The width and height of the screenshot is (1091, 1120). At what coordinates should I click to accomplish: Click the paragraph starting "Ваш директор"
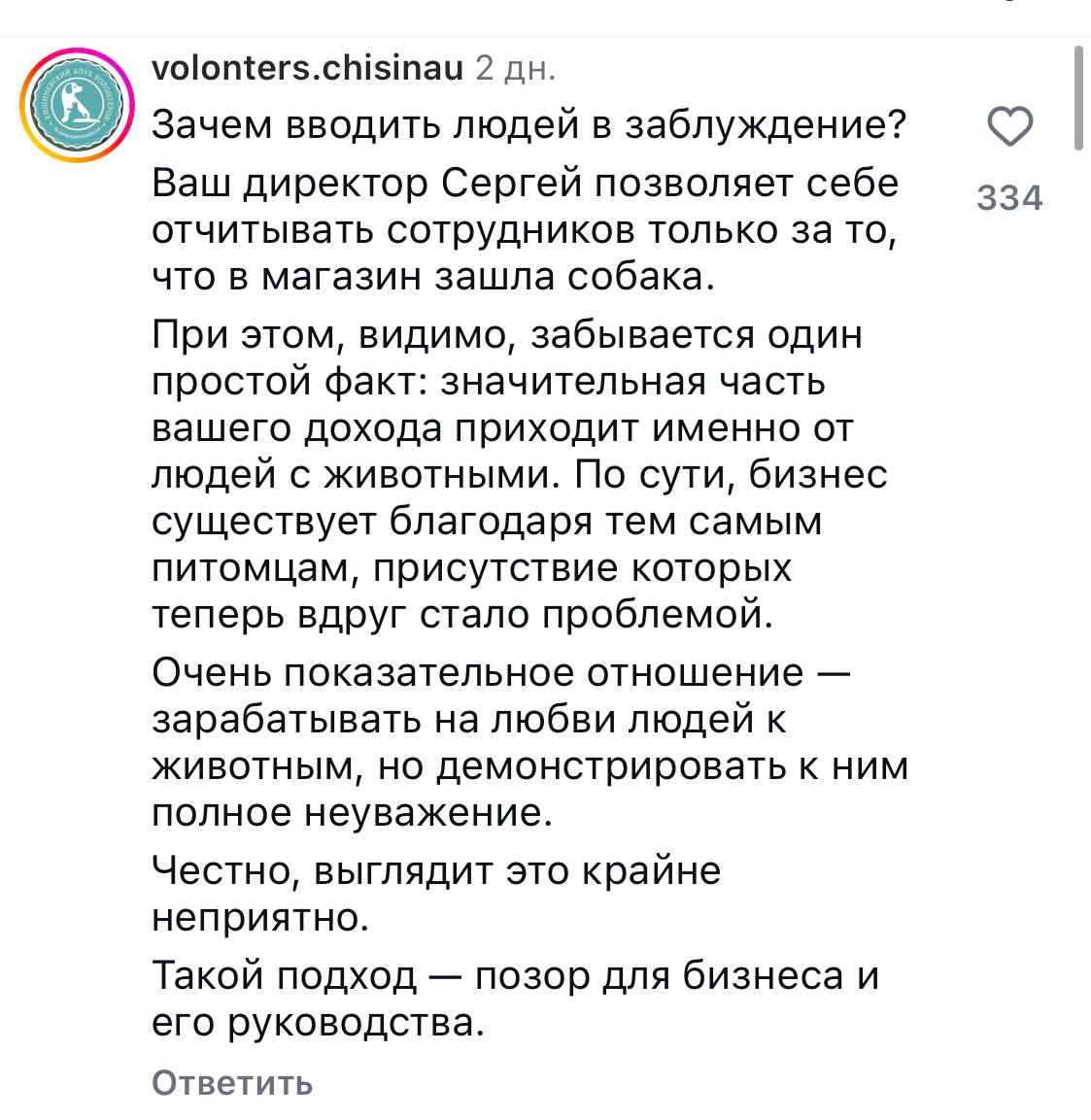(525, 230)
